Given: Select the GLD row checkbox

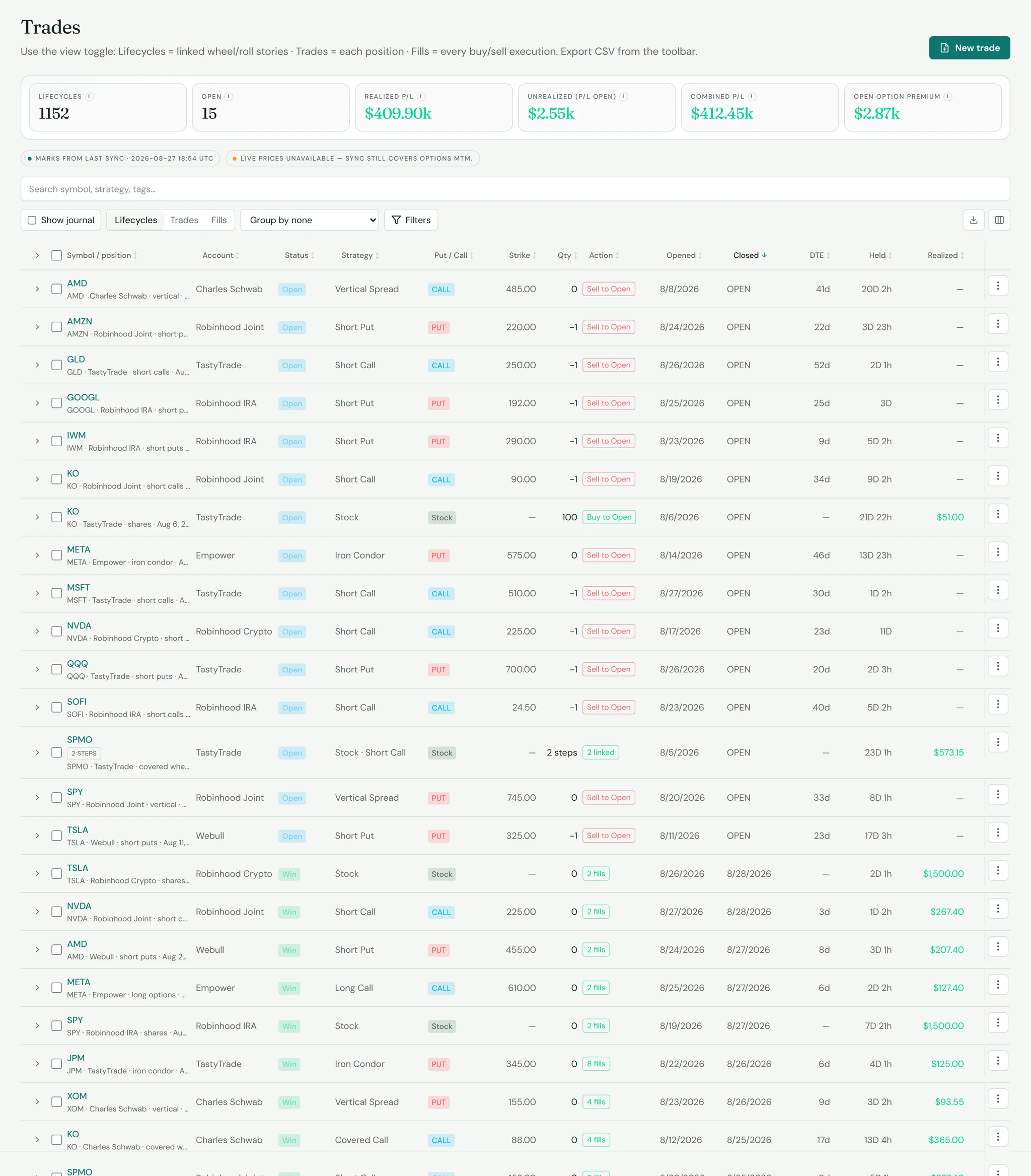Looking at the screenshot, I should tap(56, 365).
